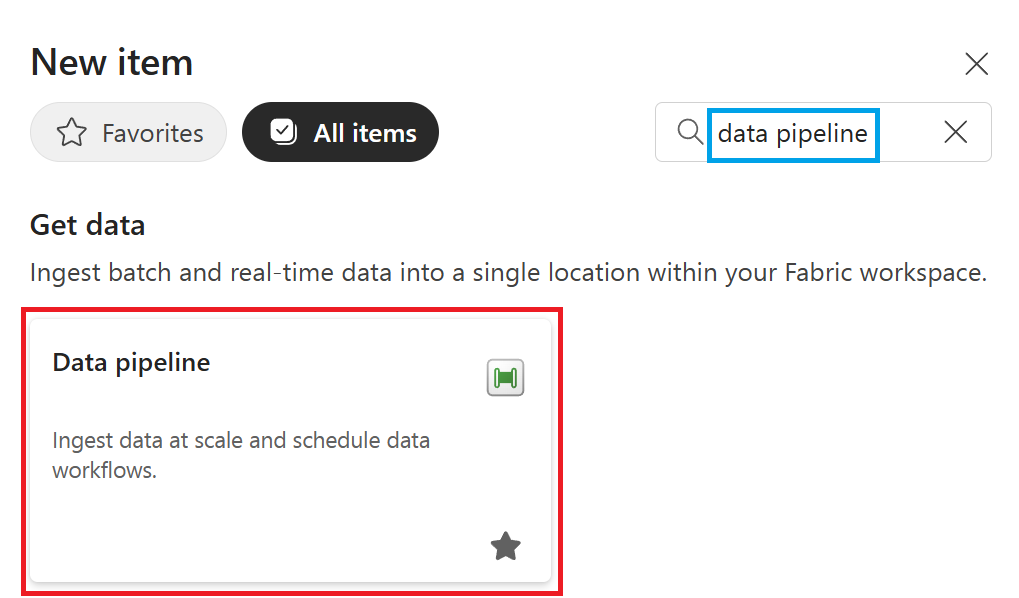Click the star outline icon on Favorites filter
1019x598 pixels.
pos(71,131)
